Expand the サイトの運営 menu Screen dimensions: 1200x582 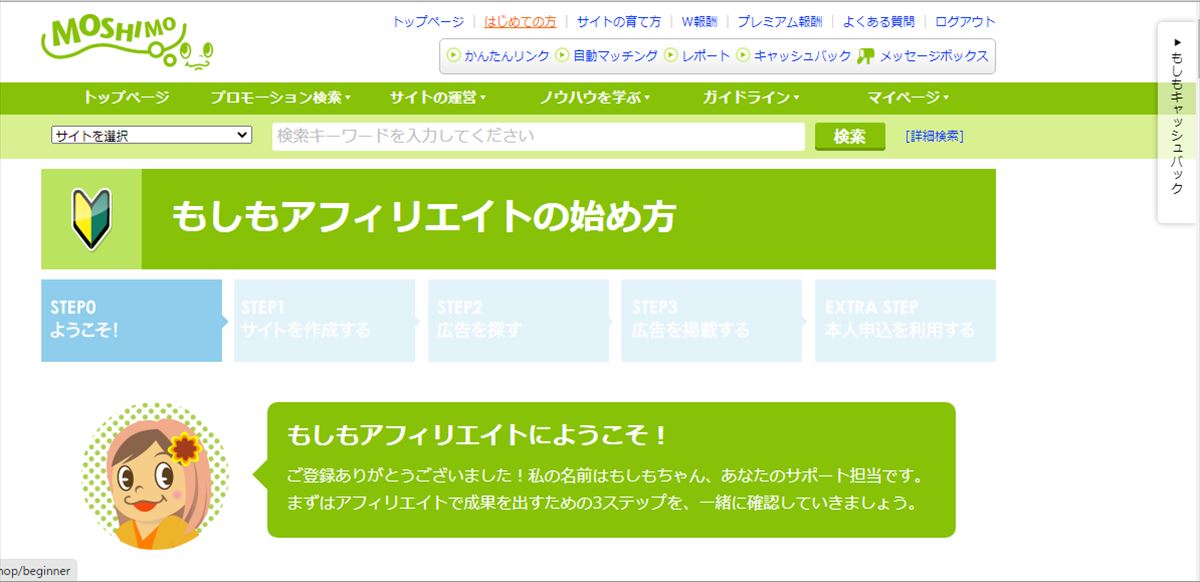(437, 98)
